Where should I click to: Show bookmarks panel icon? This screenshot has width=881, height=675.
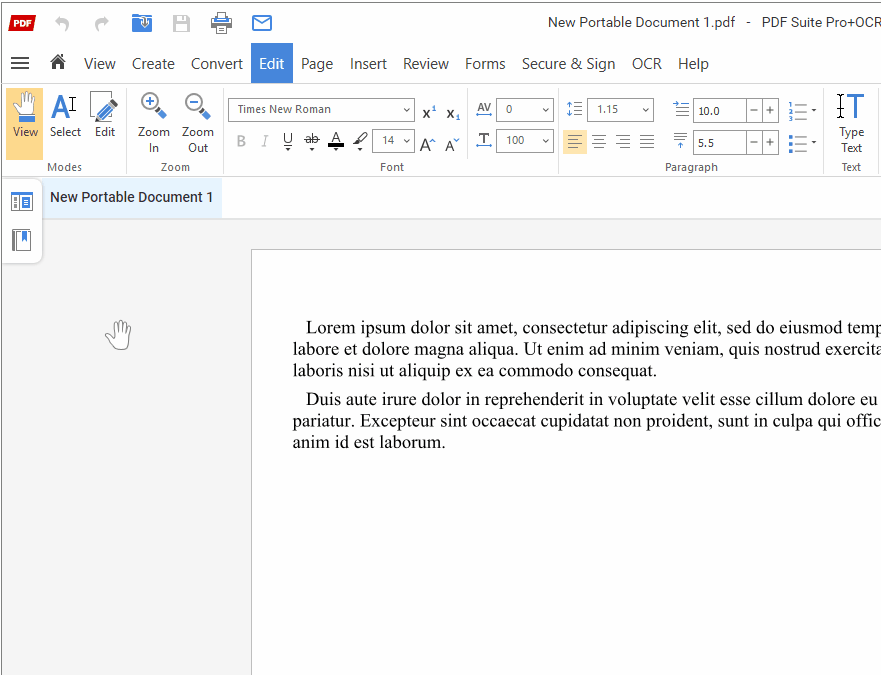click(x=22, y=240)
